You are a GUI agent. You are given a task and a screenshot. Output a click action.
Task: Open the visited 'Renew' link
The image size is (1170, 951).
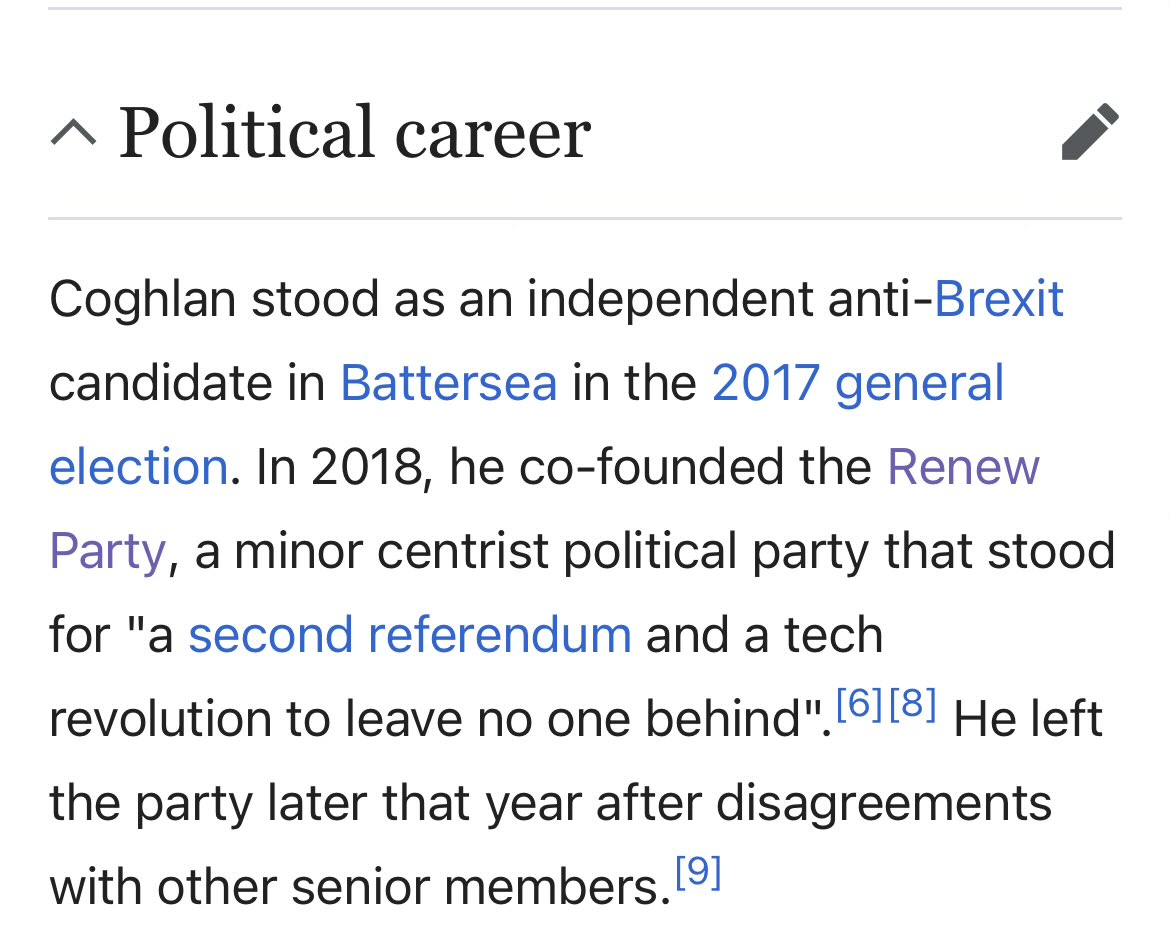point(963,468)
